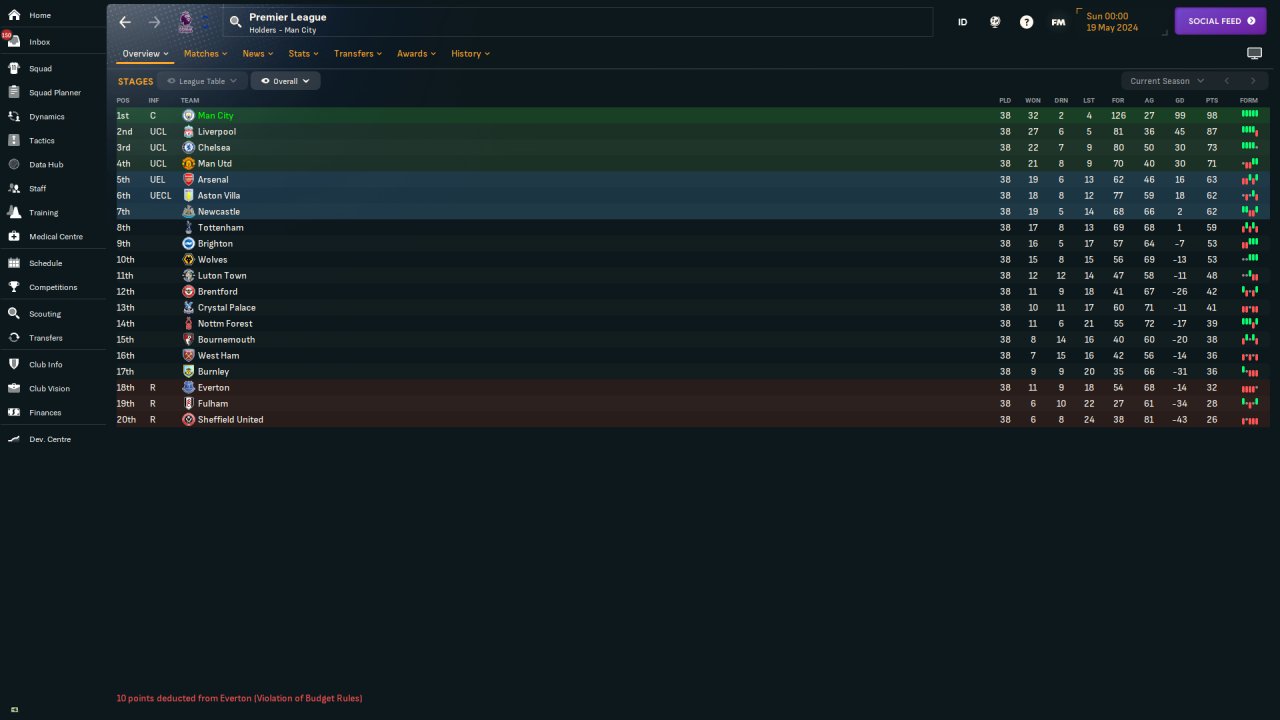
Task: Click the Everton points deduction note
Action: (240, 698)
